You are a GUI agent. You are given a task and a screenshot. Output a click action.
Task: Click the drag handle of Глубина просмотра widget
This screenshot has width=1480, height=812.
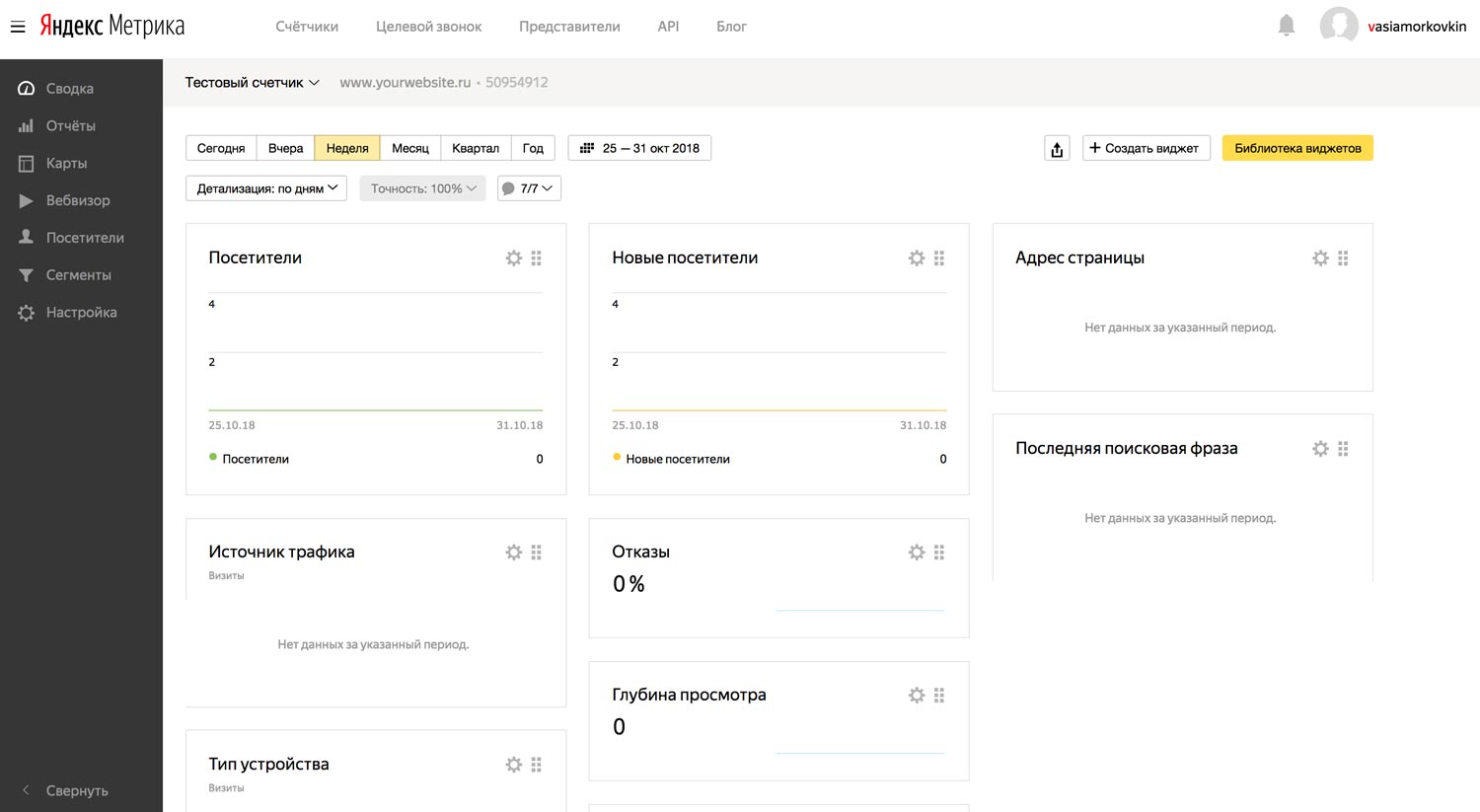tap(939, 696)
